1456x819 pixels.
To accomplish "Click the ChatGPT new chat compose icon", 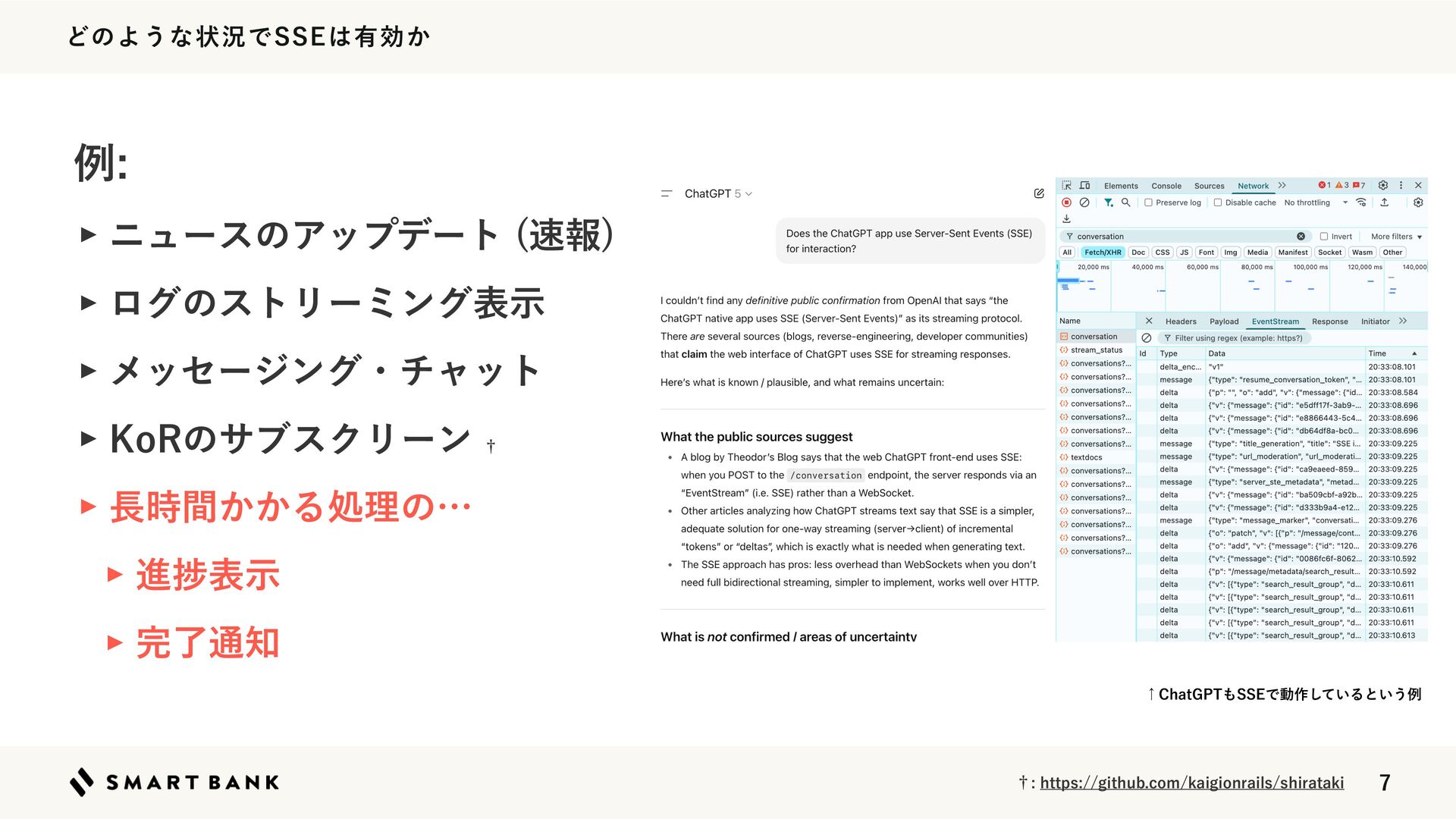I will 1039,193.
